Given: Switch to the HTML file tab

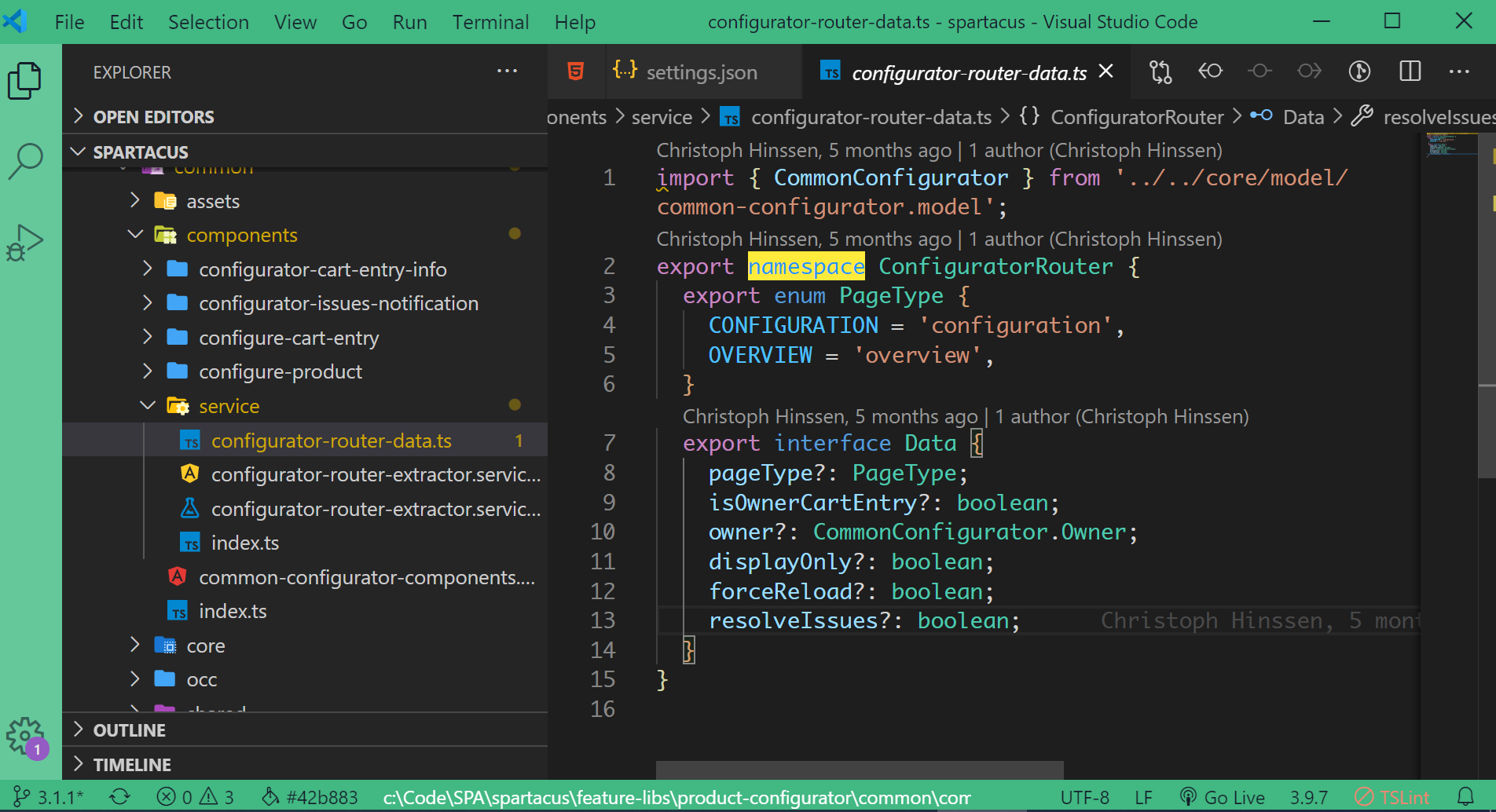Looking at the screenshot, I should pyautogui.click(x=576, y=71).
